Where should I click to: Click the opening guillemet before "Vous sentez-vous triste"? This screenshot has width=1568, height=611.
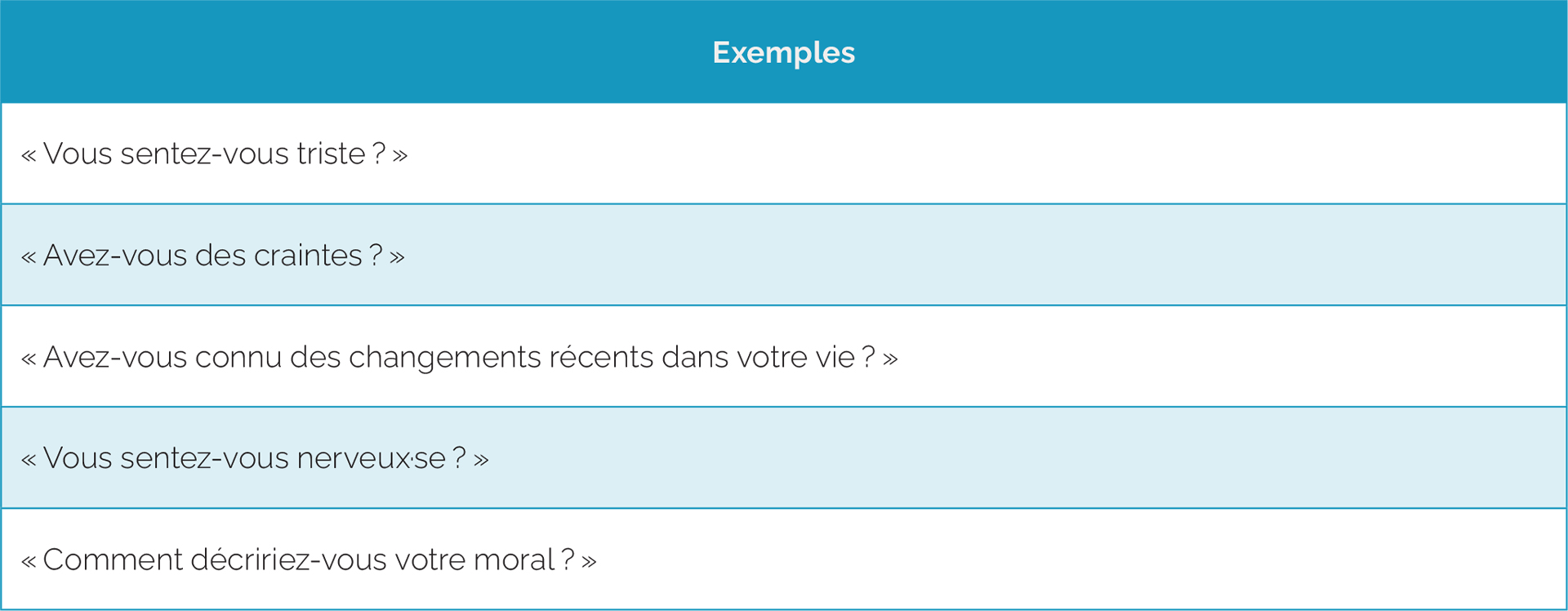point(29,155)
